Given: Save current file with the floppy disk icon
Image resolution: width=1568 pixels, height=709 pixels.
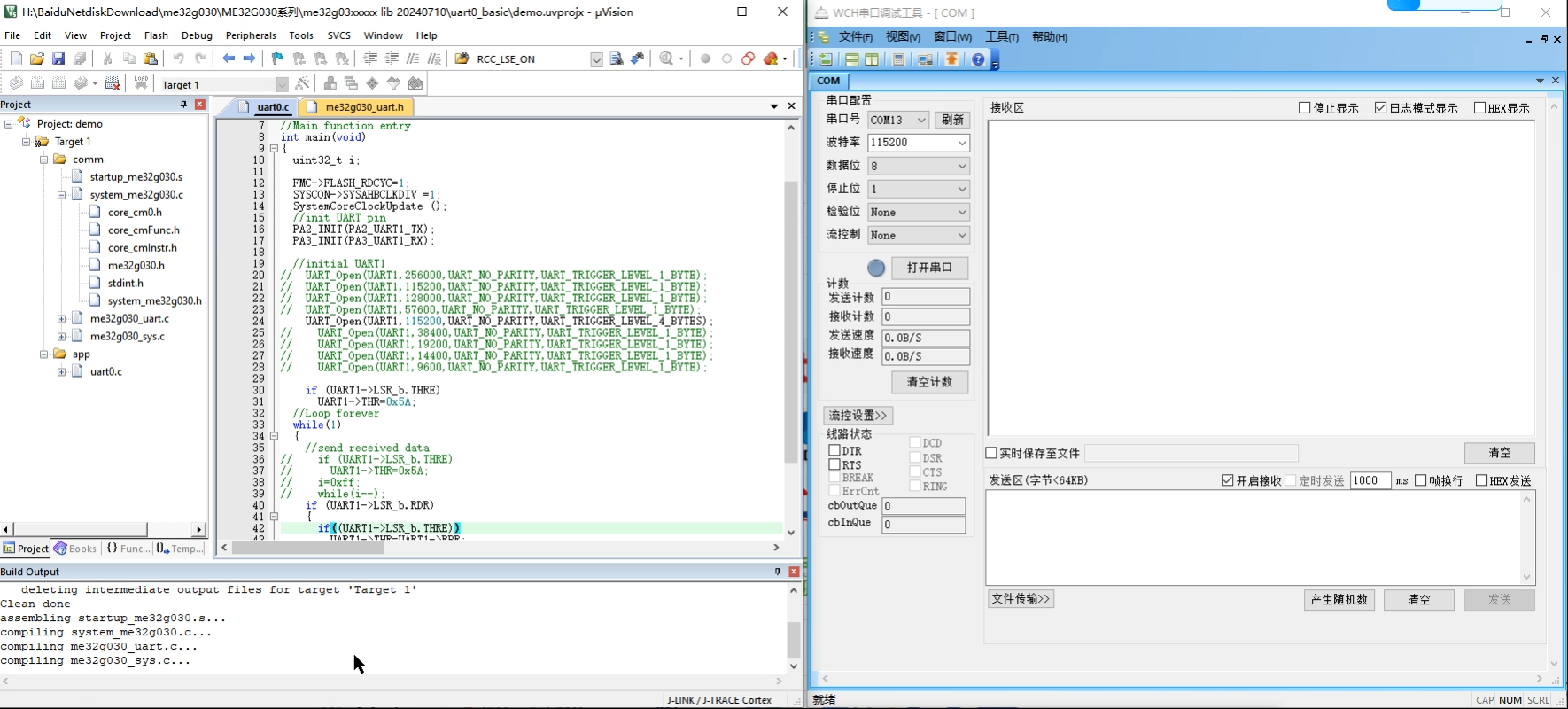Looking at the screenshot, I should click(x=58, y=58).
